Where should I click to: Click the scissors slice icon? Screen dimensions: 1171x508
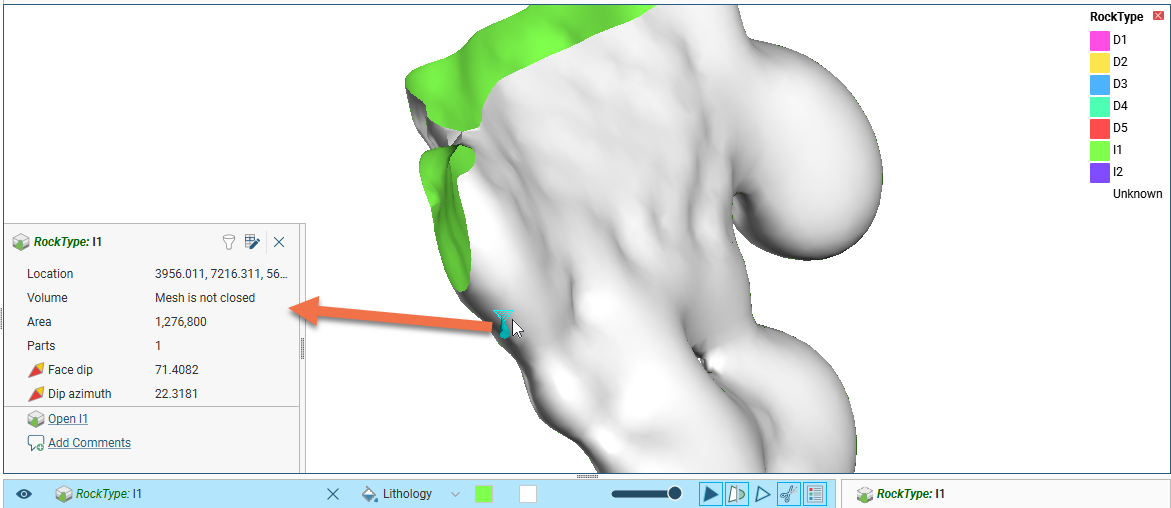(788, 494)
